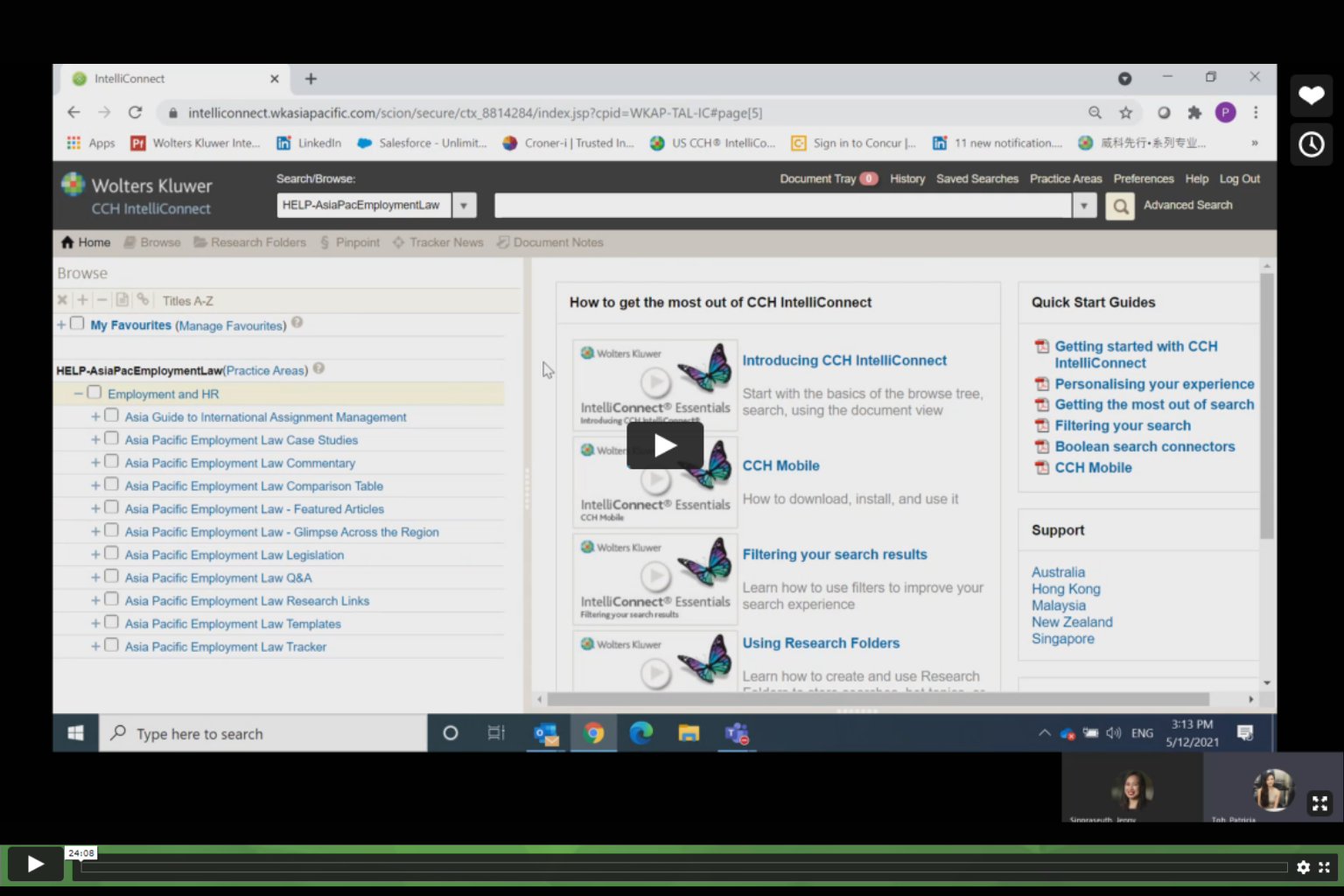Collapse the Employment and HR tree

tap(79, 394)
